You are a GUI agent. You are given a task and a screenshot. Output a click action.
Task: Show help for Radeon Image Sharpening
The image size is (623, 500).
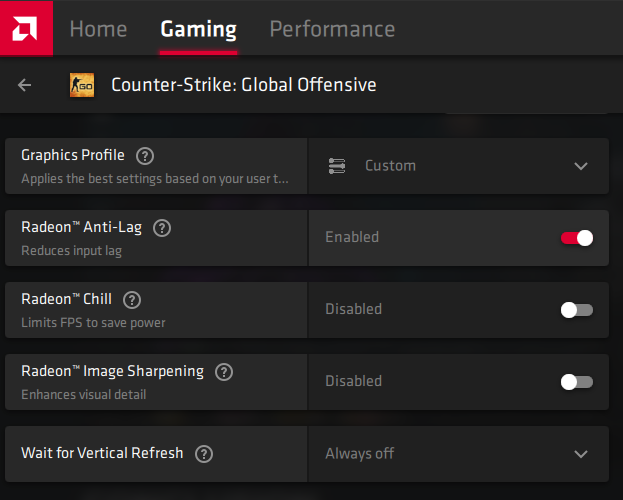(x=224, y=372)
